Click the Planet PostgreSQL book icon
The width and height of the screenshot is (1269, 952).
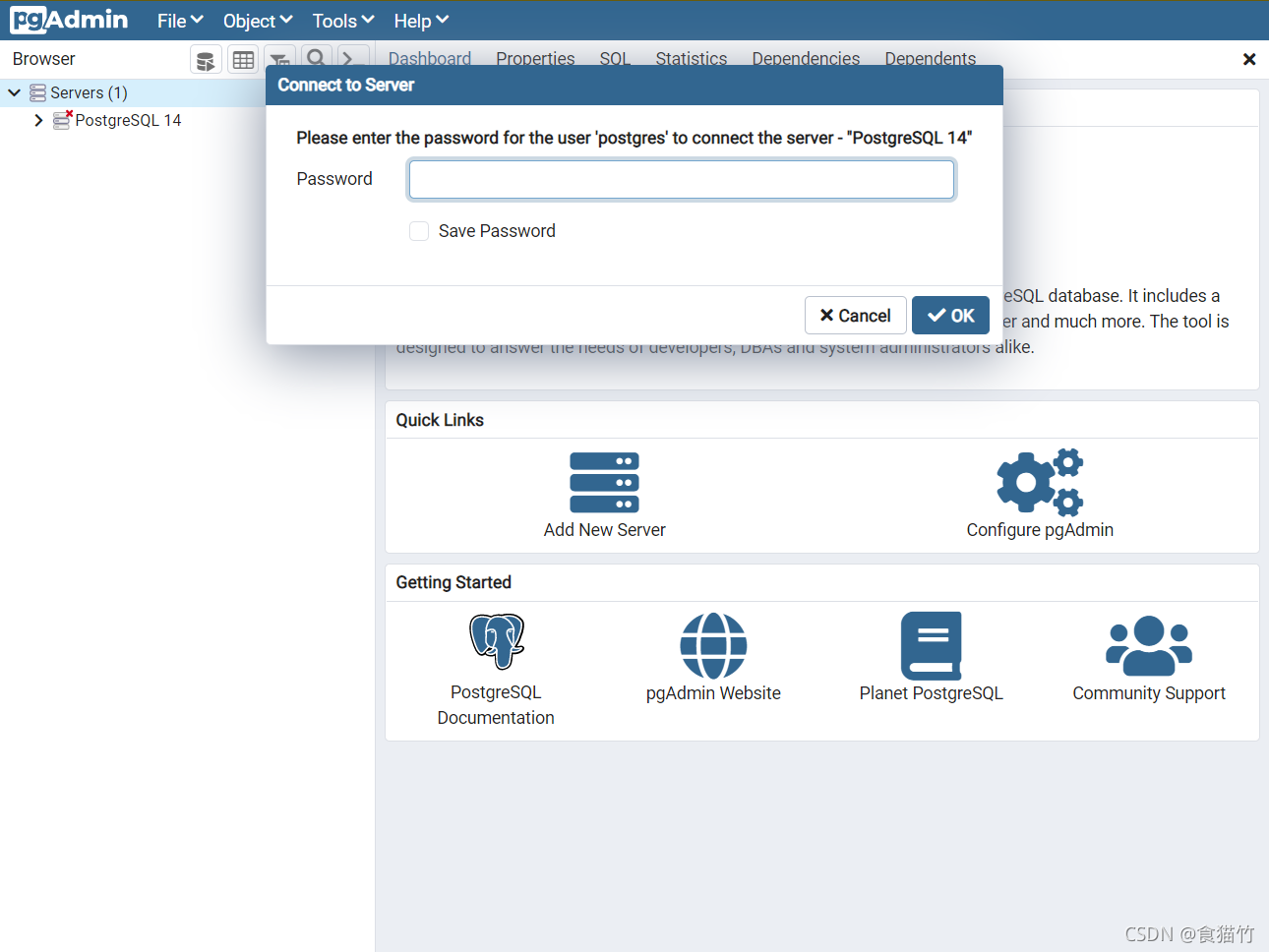[x=931, y=645]
